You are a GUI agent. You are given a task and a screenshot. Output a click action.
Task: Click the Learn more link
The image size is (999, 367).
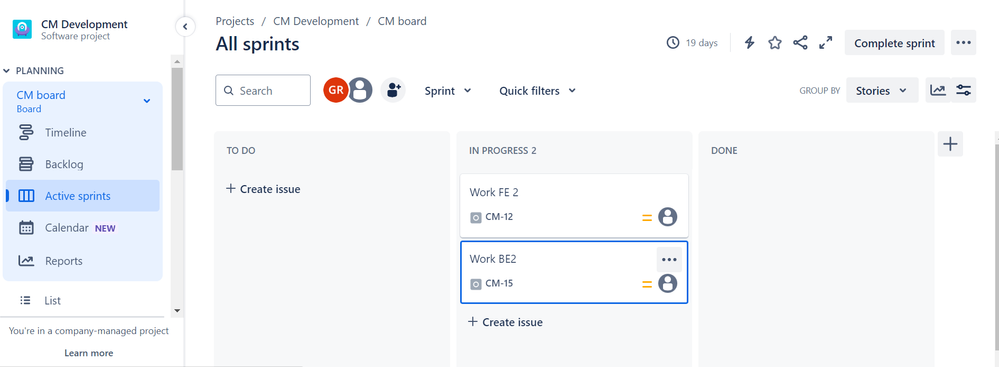(89, 353)
